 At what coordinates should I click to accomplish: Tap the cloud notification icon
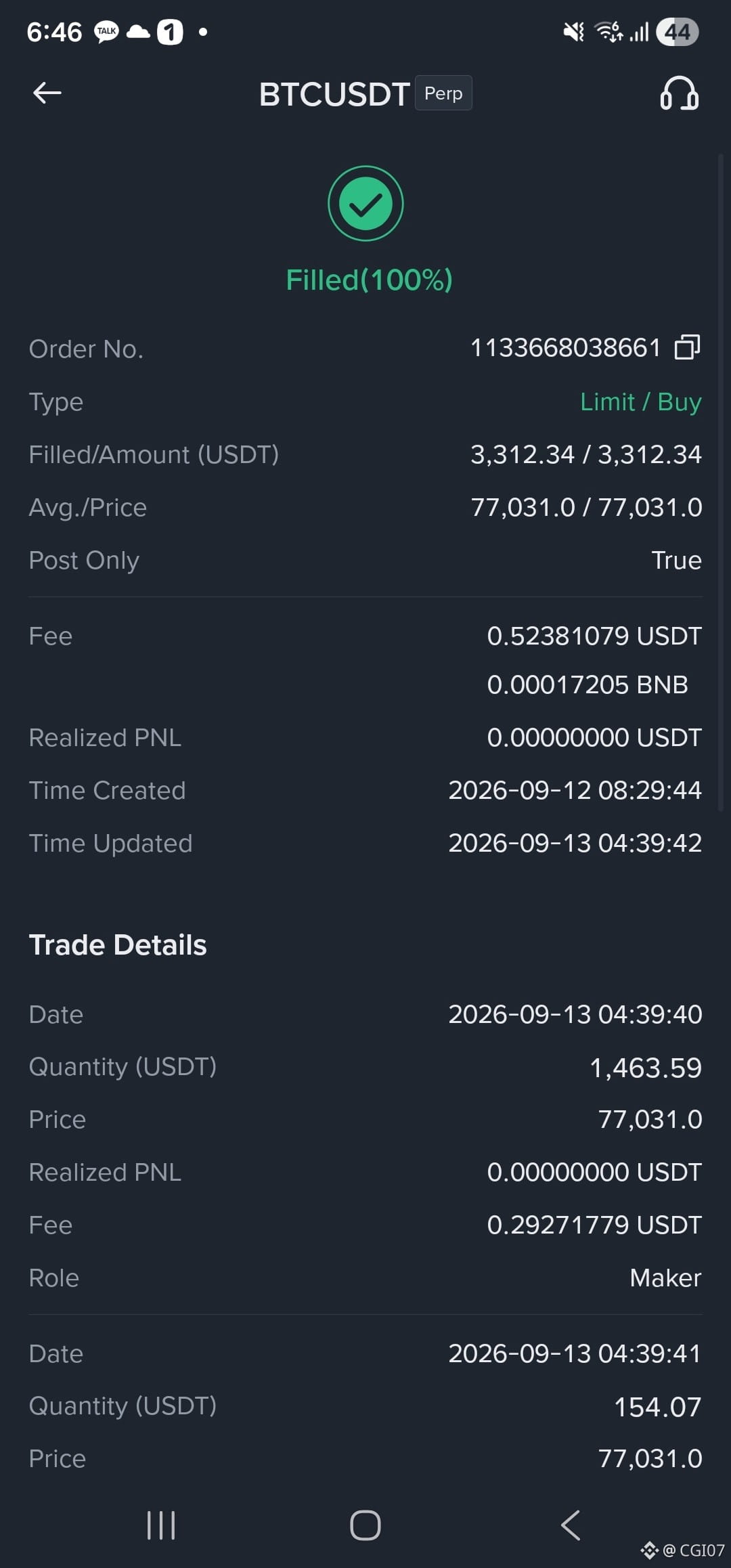coord(138,32)
